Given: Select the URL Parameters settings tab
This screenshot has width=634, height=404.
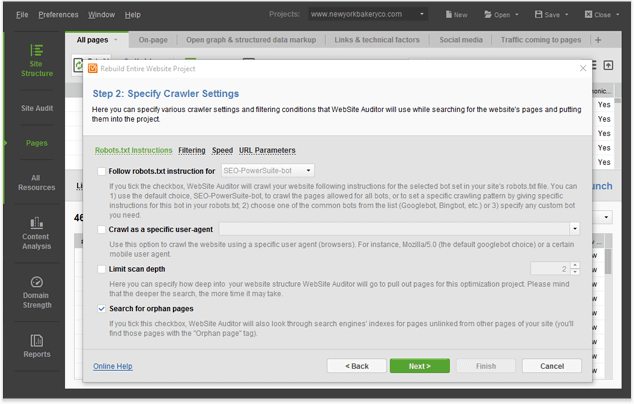Looking at the screenshot, I should [267, 150].
